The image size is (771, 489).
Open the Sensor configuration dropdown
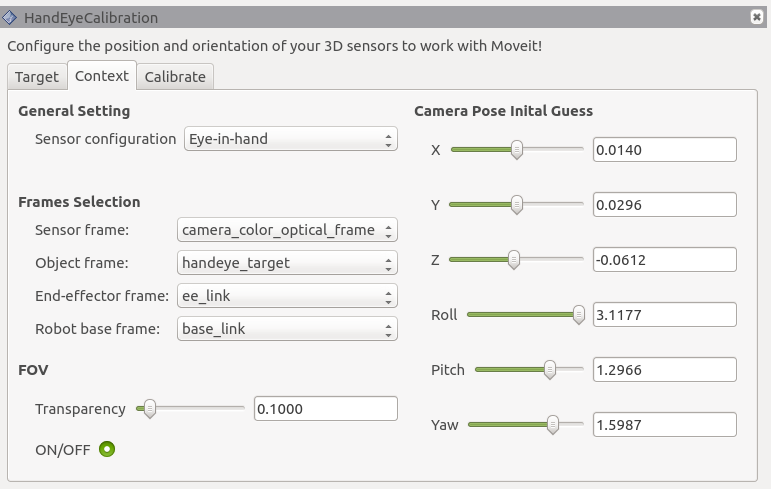[290, 139]
